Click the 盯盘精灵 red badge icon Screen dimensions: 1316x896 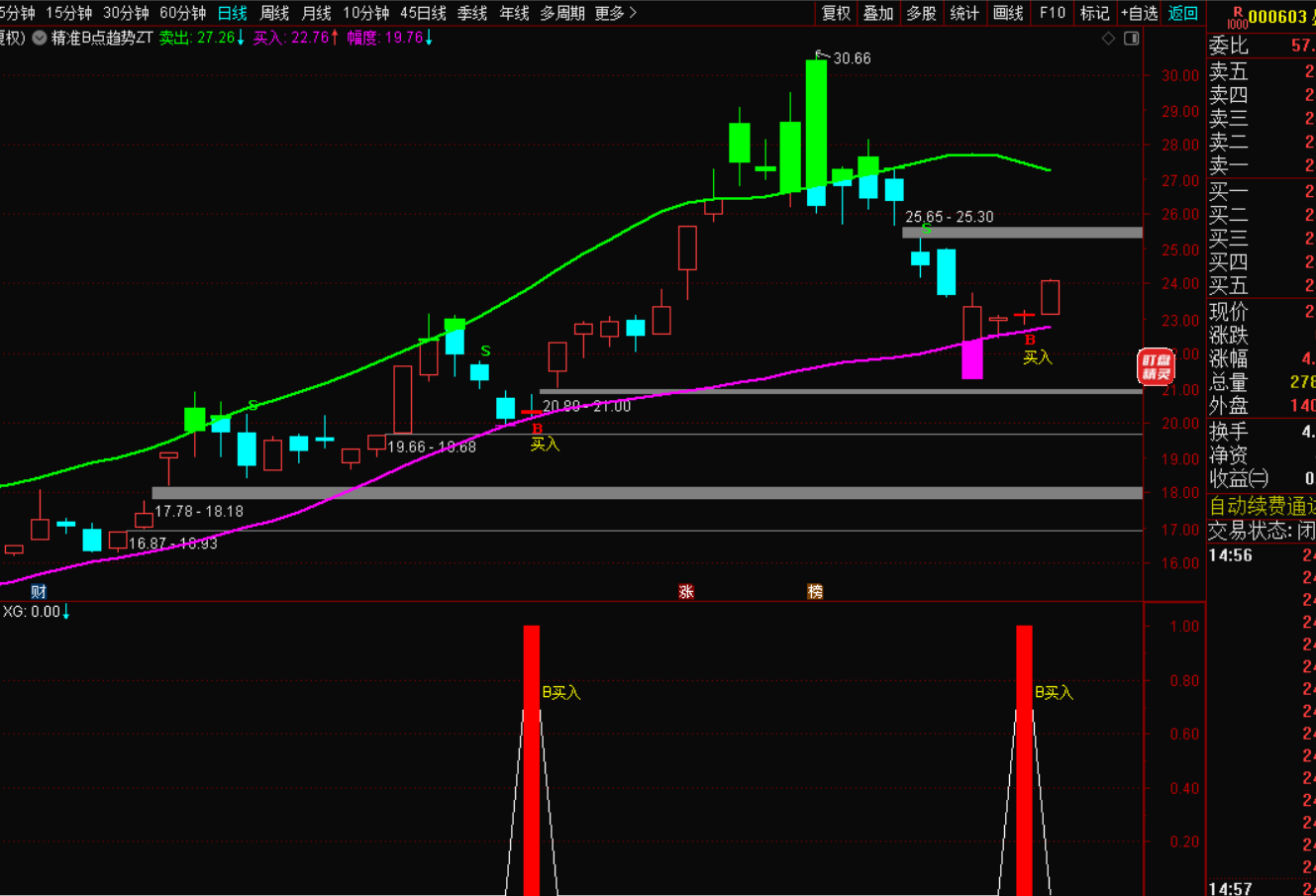point(1155,366)
